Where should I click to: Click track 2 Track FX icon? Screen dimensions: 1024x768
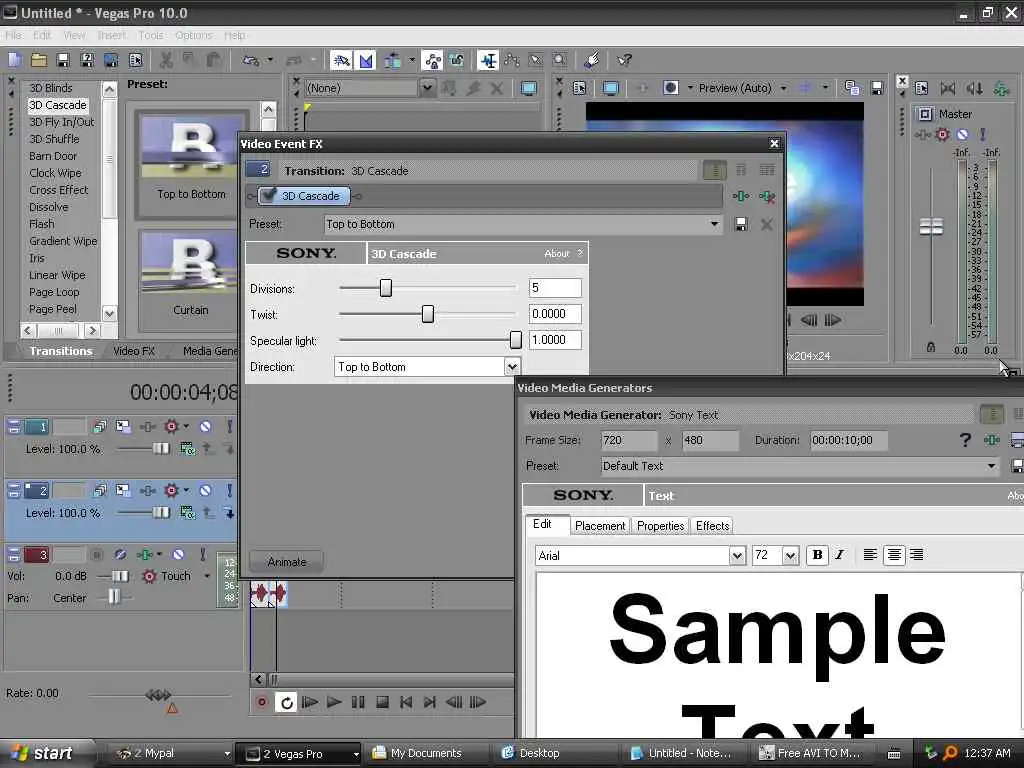point(148,490)
